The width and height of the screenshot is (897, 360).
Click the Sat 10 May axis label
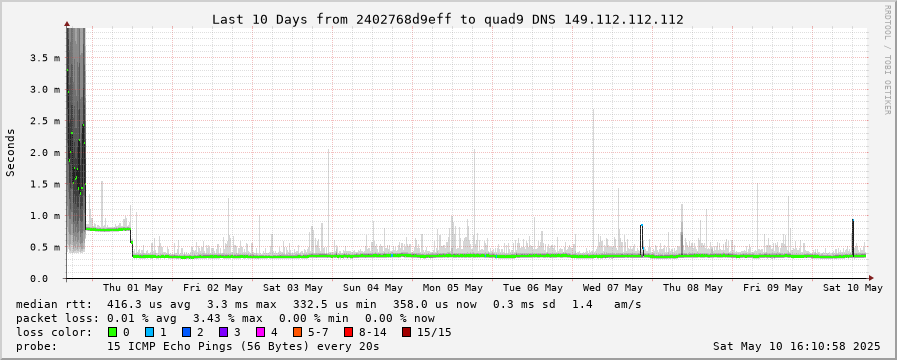coord(853,288)
